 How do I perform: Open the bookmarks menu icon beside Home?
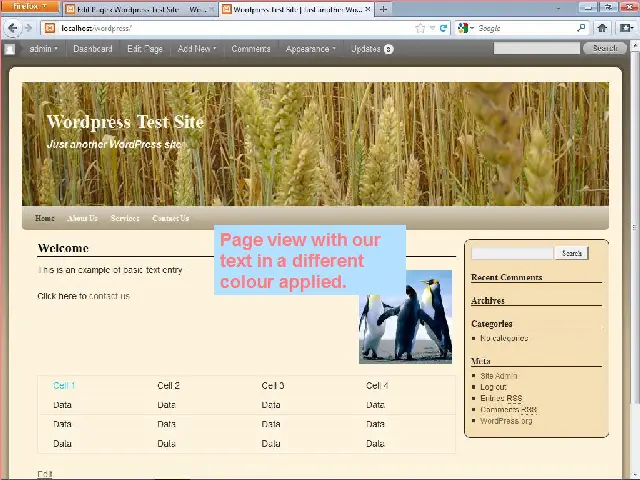(x=626, y=28)
